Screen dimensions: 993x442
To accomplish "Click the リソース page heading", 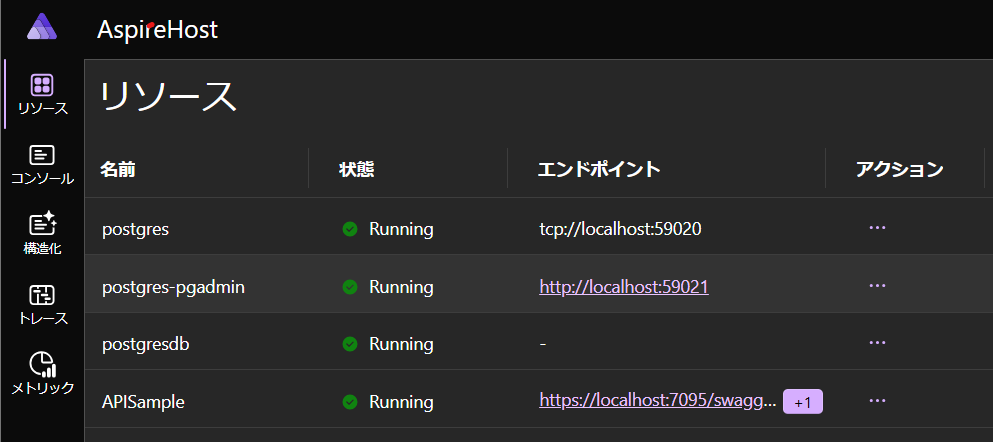I will [x=168, y=97].
